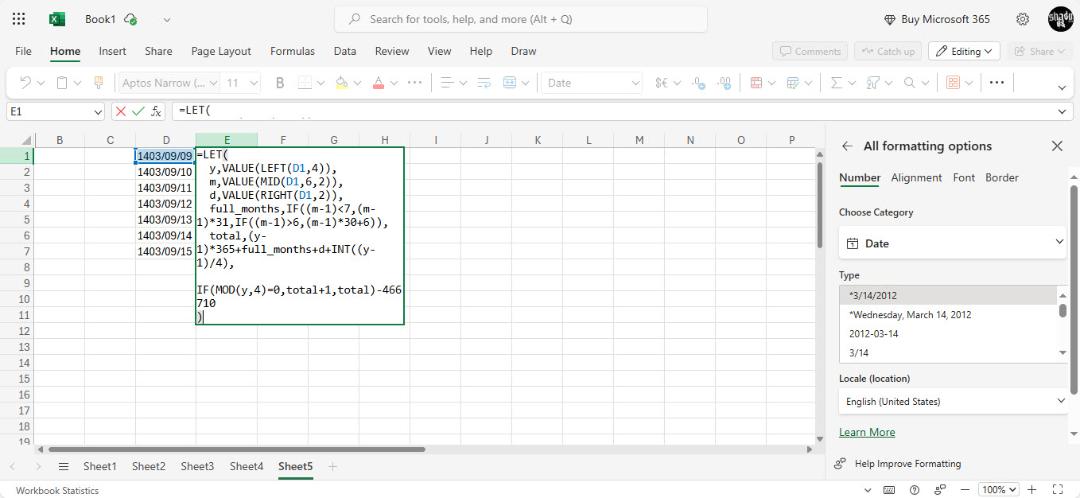Click the Add-ins grid icon
The height and width of the screenshot is (498, 1080).
pos(953,83)
